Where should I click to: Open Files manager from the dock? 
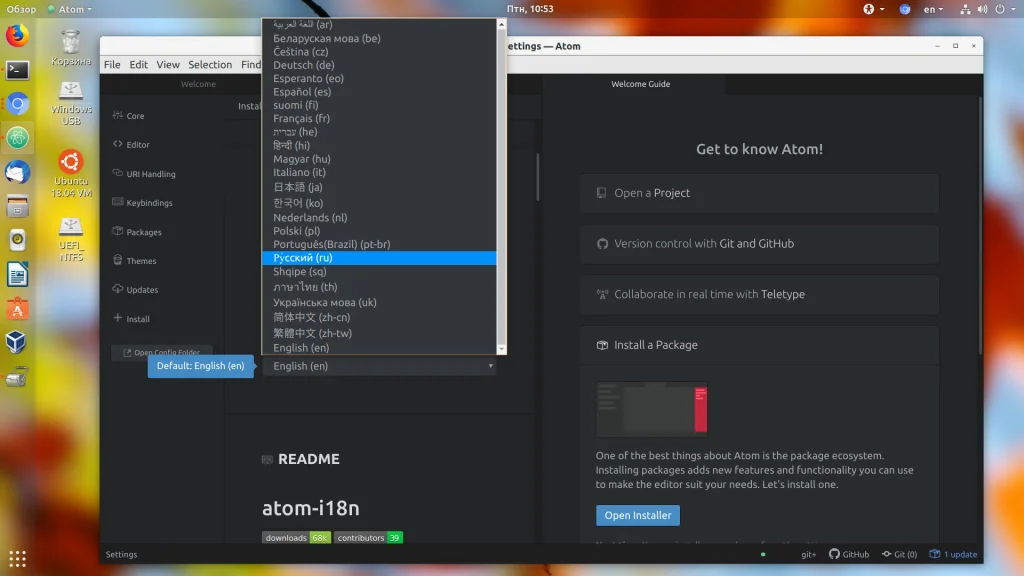click(x=18, y=206)
